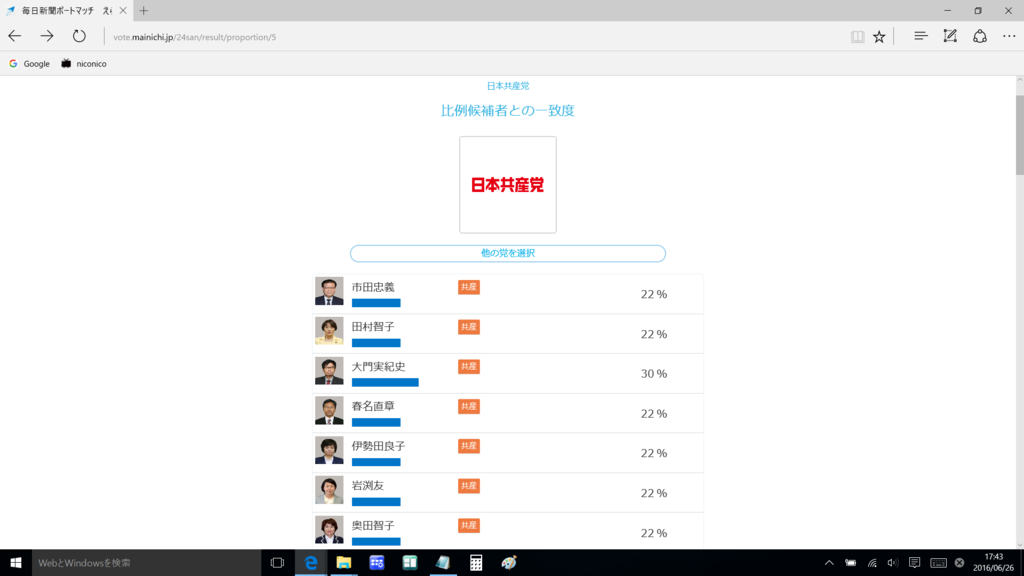Click the touch keyboard tray icon
The width and height of the screenshot is (1024, 576).
click(938, 562)
